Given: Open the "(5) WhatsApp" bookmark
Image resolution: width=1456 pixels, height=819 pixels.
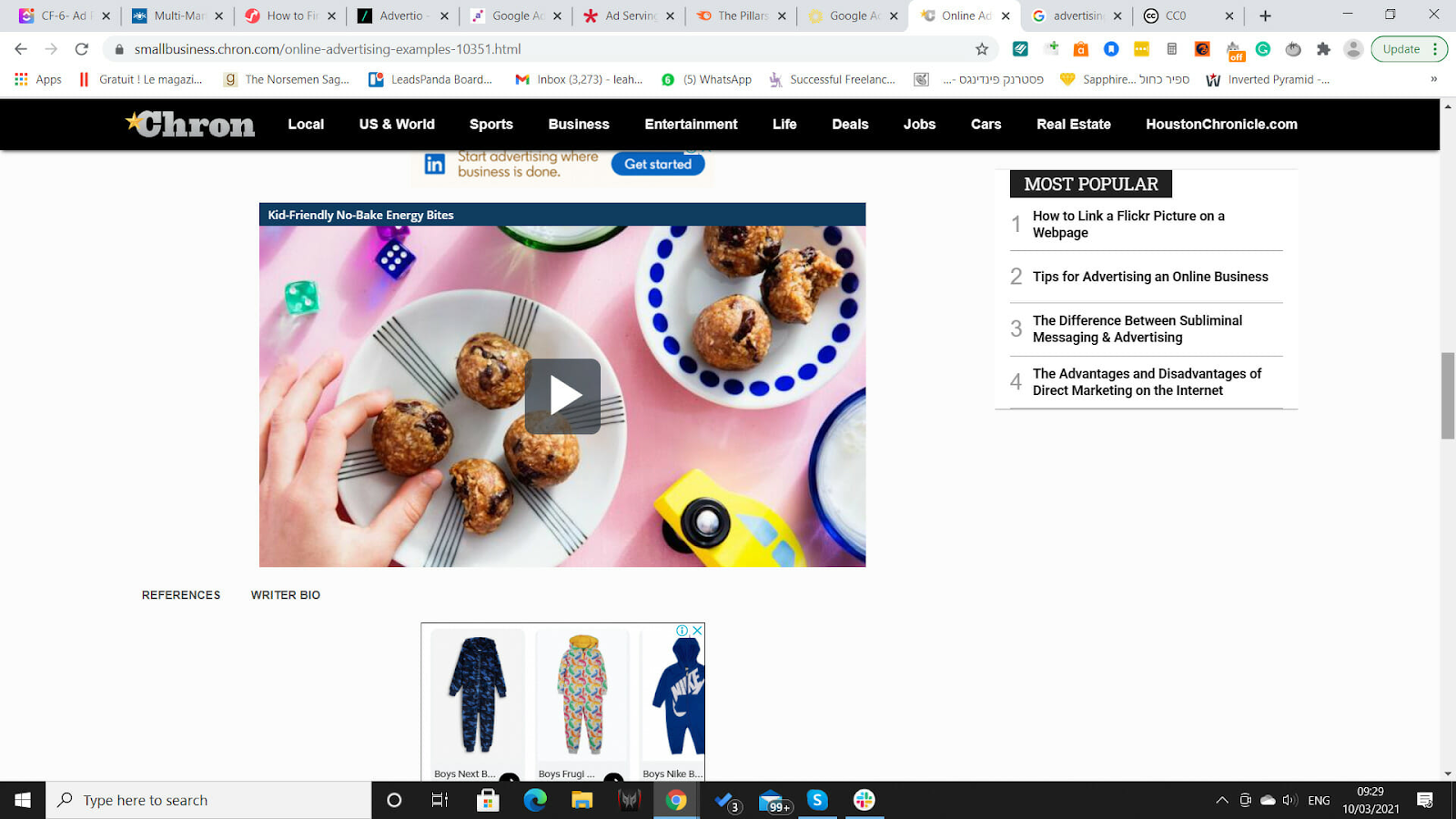Looking at the screenshot, I should [706, 79].
